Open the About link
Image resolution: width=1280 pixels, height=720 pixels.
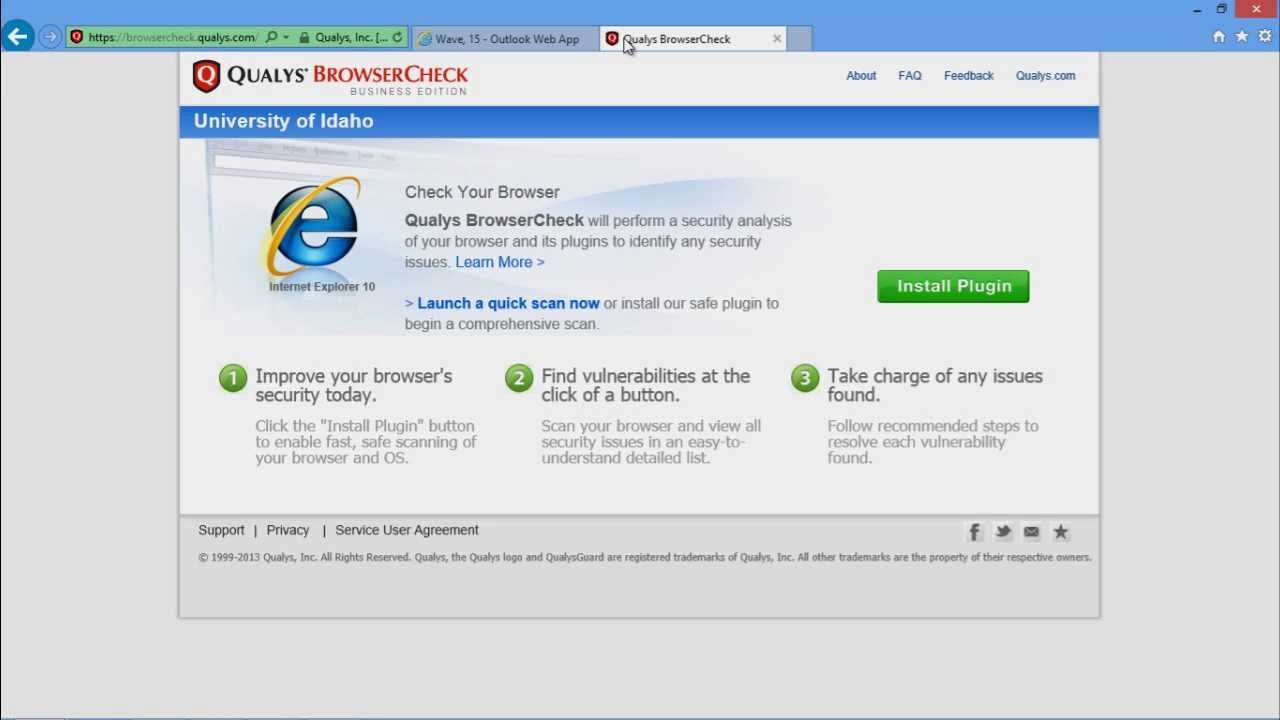pyautogui.click(x=861, y=76)
